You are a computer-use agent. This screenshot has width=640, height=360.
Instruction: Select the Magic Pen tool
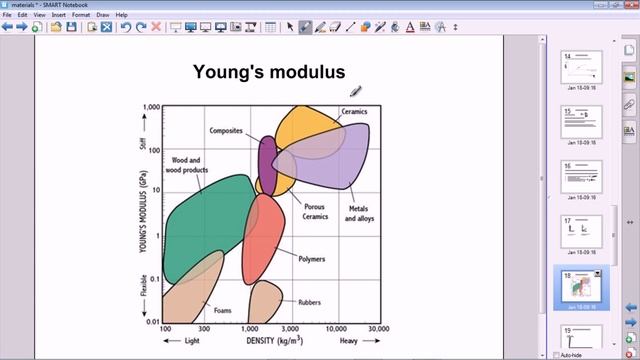pyautogui.click(x=380, y=27)
